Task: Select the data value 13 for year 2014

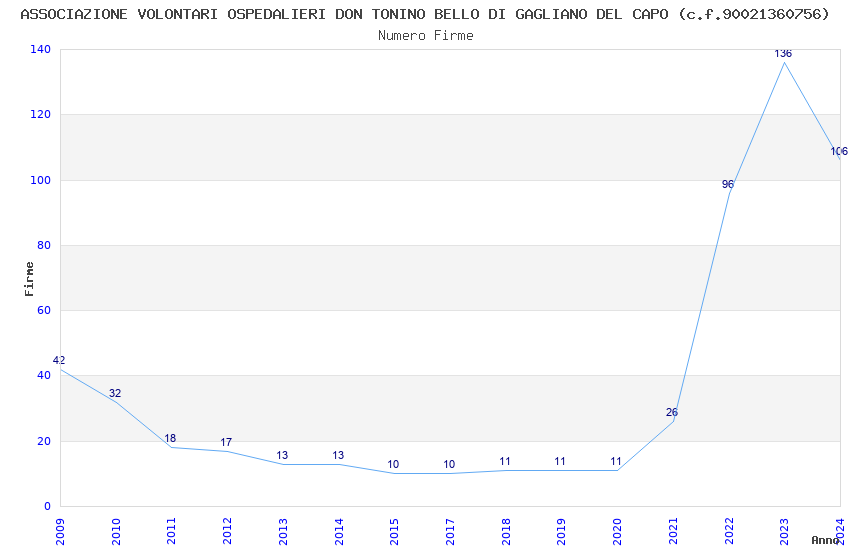Action: [x=338, y=455]
